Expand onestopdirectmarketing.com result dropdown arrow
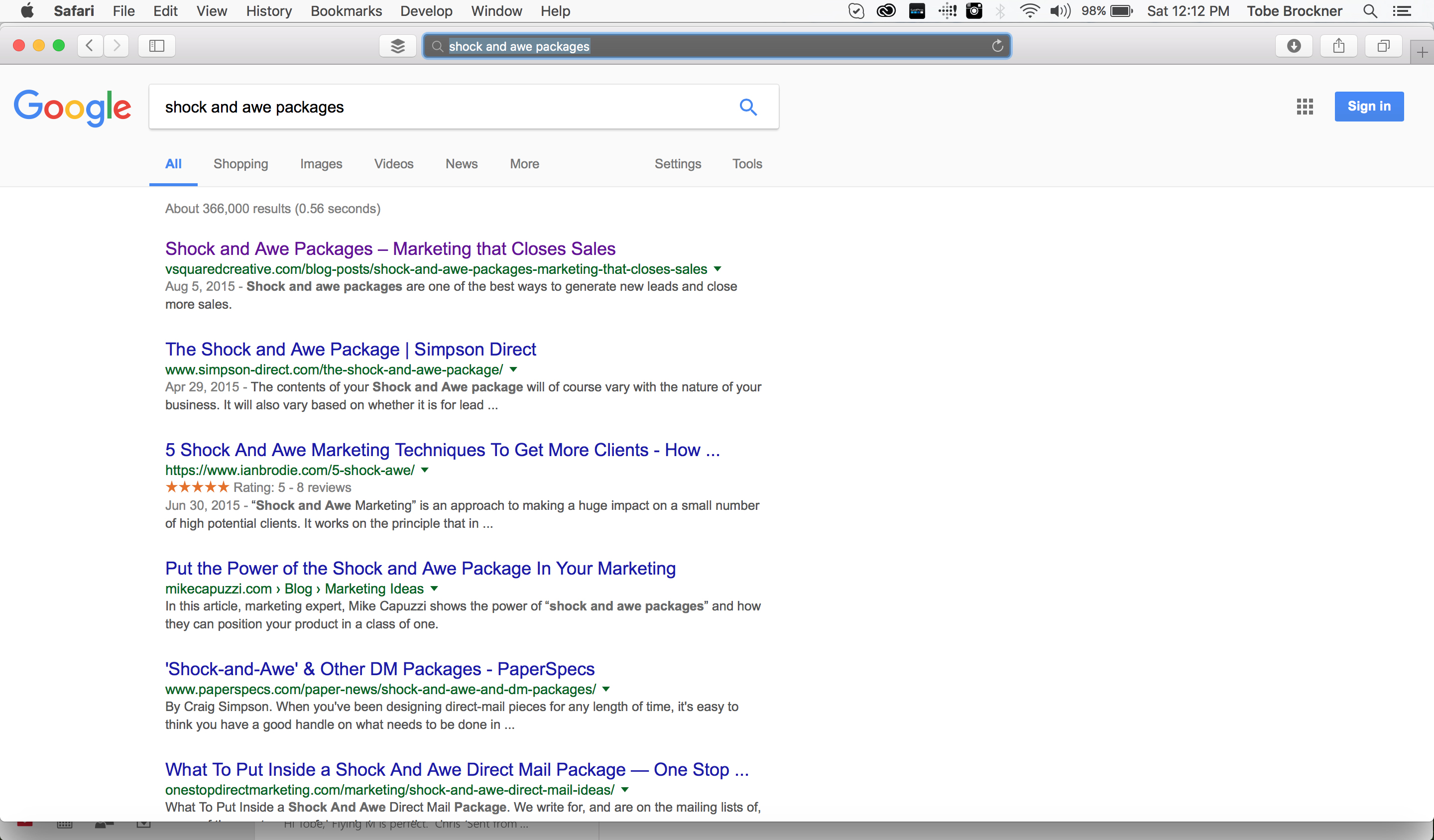1434x840 pixels. 625,789
